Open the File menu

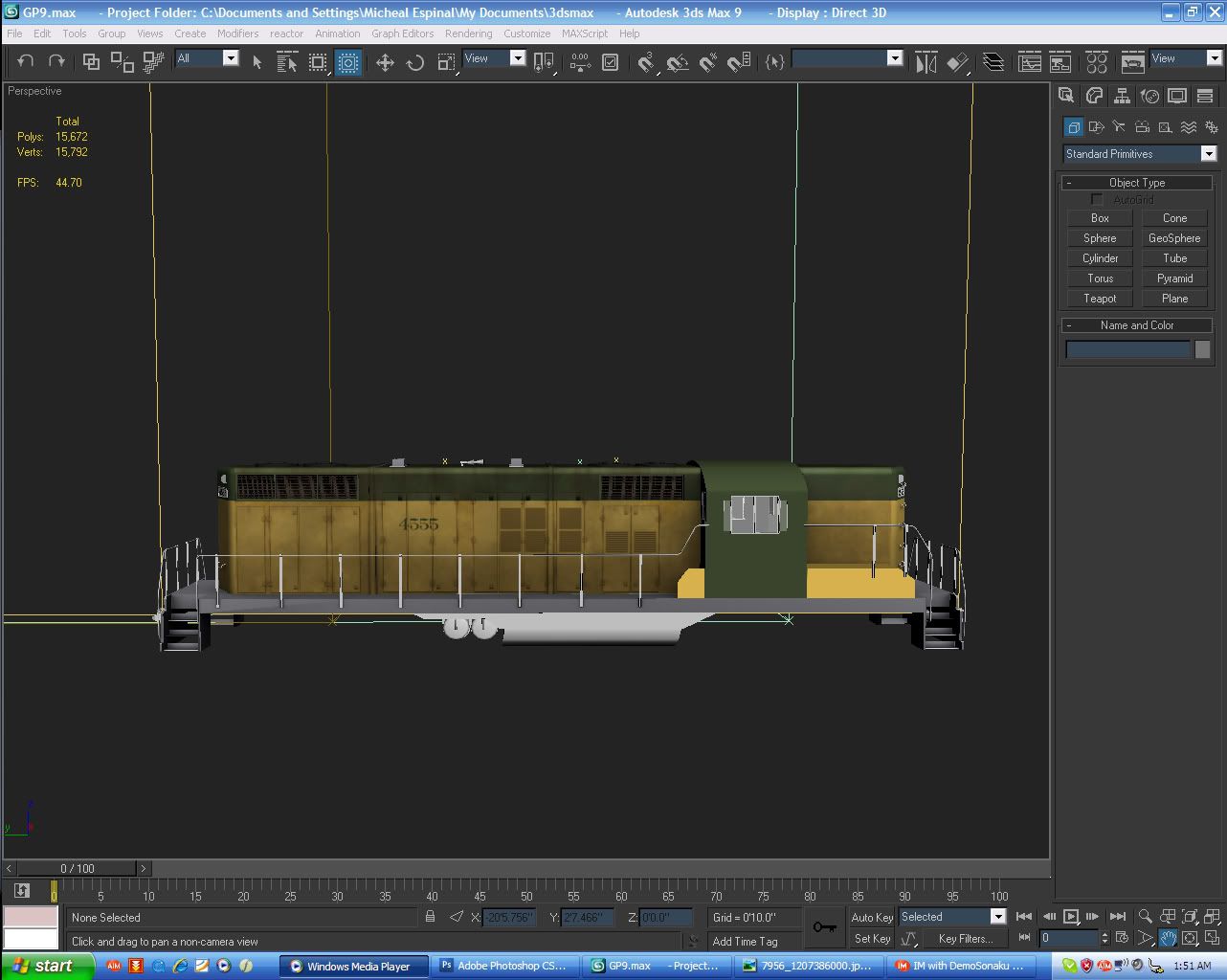(14, 33)
